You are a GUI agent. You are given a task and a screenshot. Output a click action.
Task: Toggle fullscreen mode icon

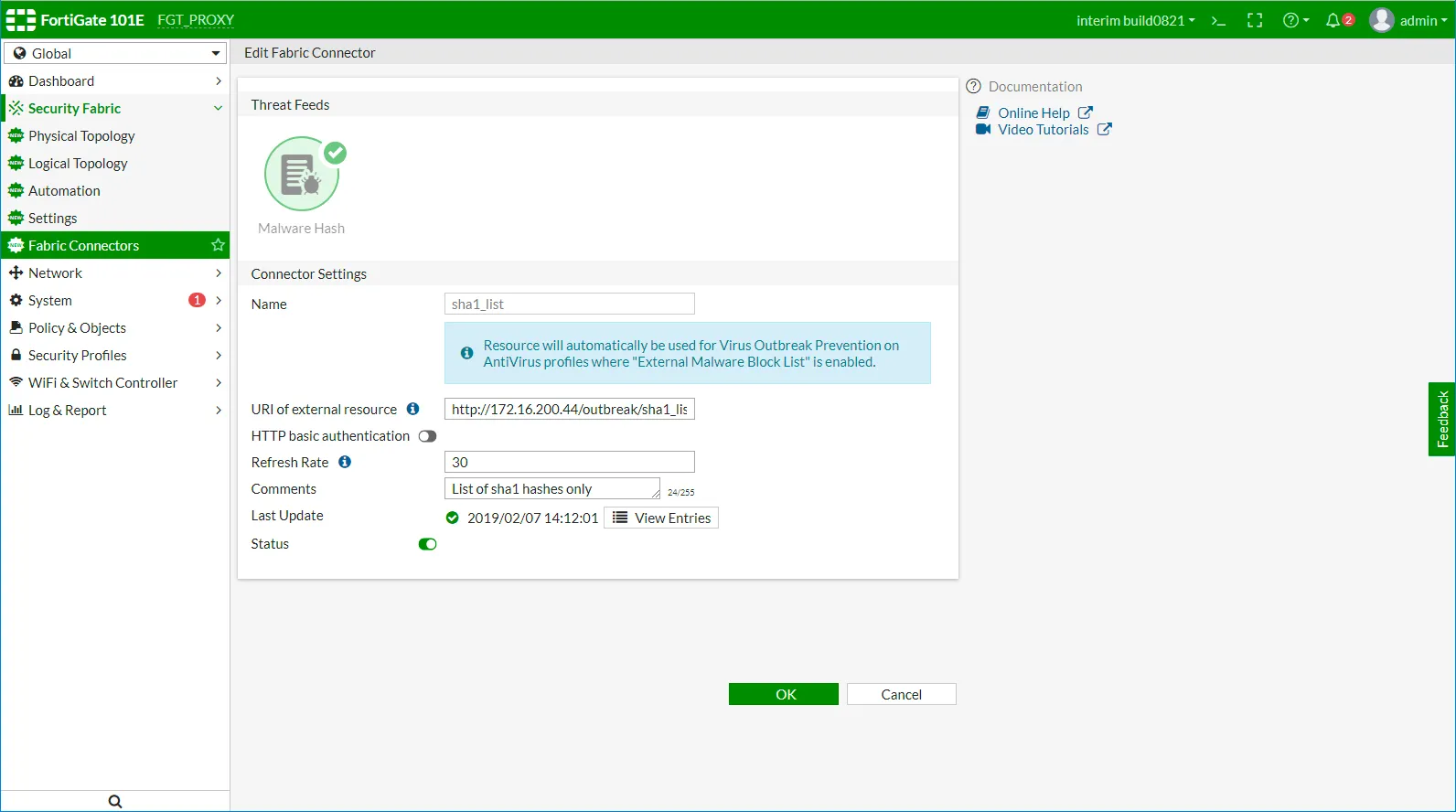[1255, 20]
